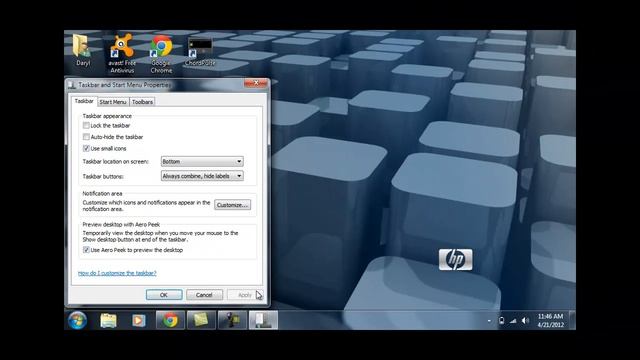Click the Taskbar and Start Menu Properties title
640x360 pixels.
pyautogui.click(x=125, y=85)
